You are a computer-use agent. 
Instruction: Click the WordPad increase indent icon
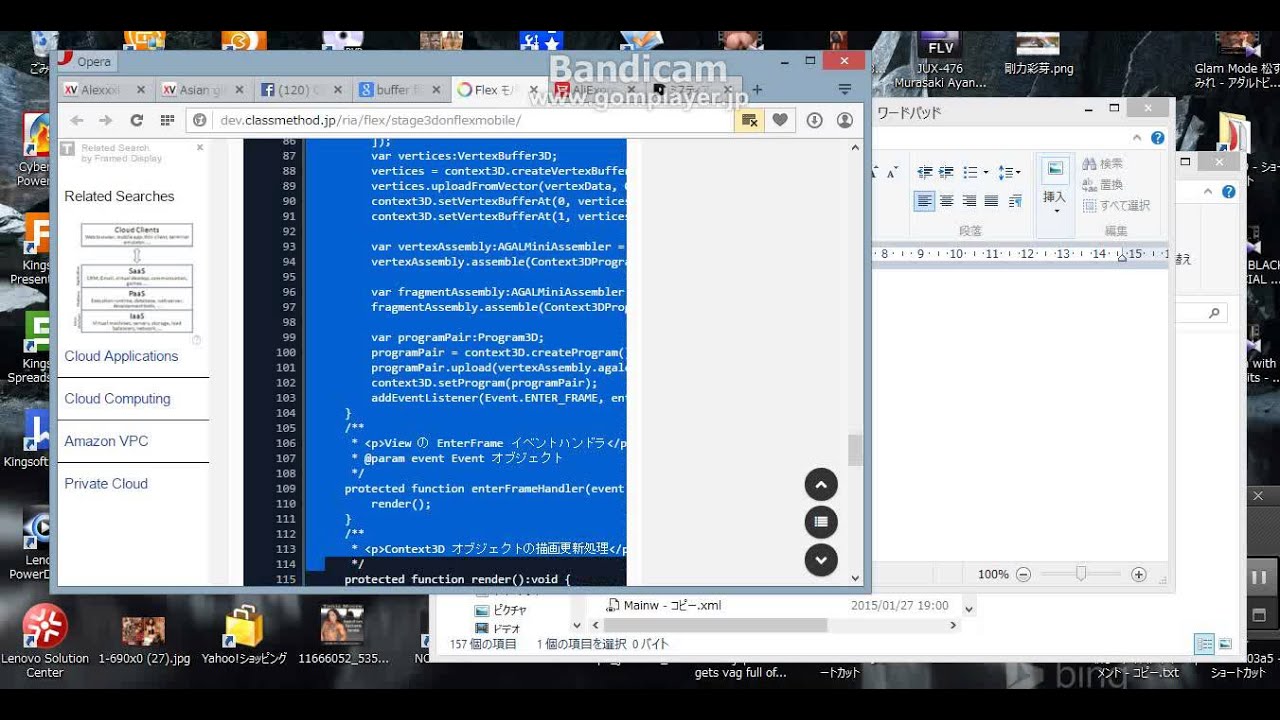tap(946, 173)
